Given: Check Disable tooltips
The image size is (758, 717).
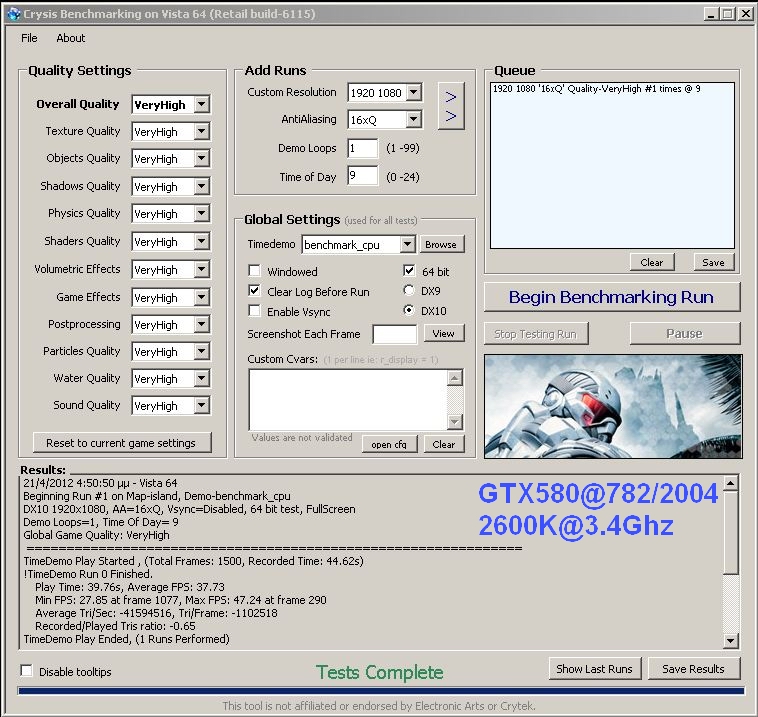Looking at the screenshot, I should [x=27, y=671].
